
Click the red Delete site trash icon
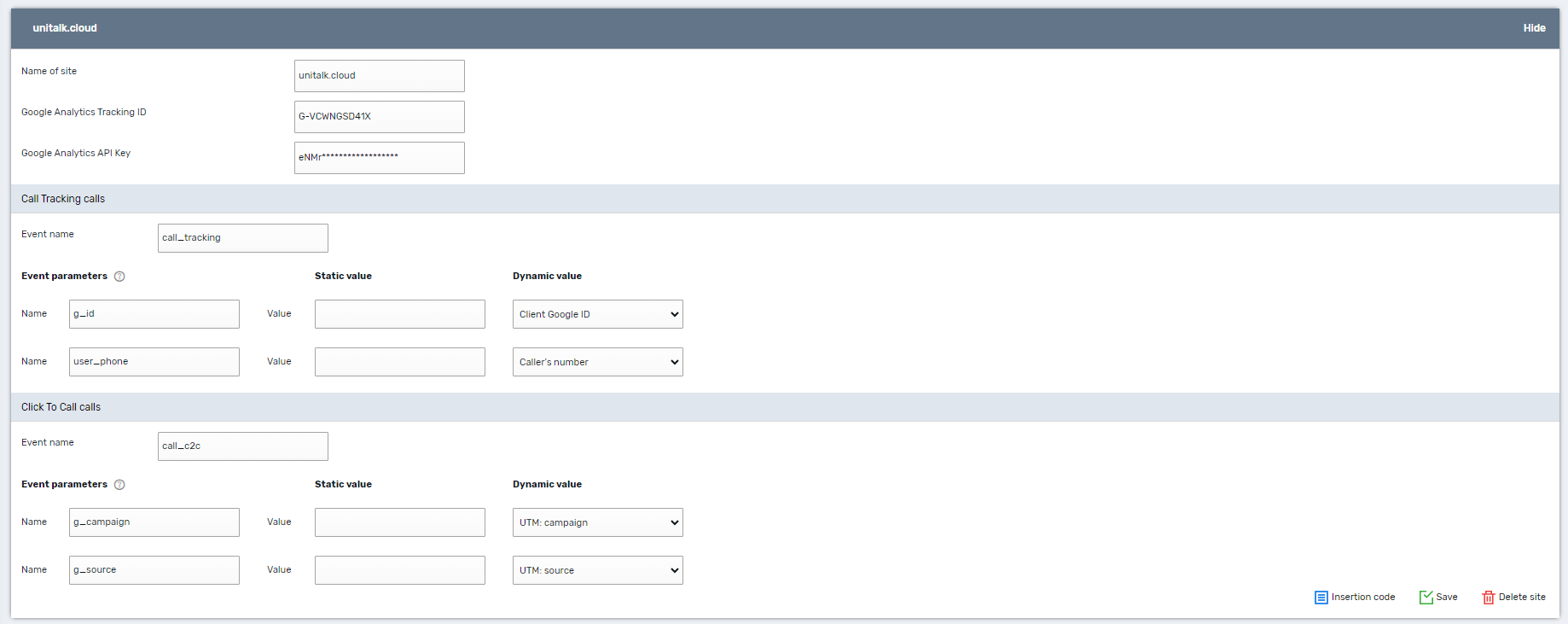1488,598
